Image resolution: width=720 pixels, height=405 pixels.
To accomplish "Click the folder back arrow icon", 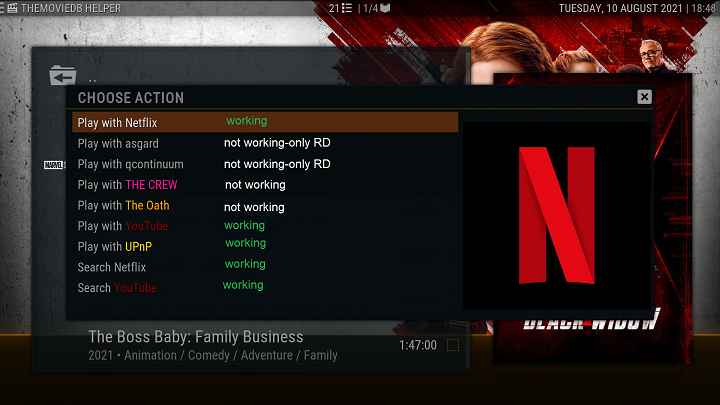I will pos(63,76).
